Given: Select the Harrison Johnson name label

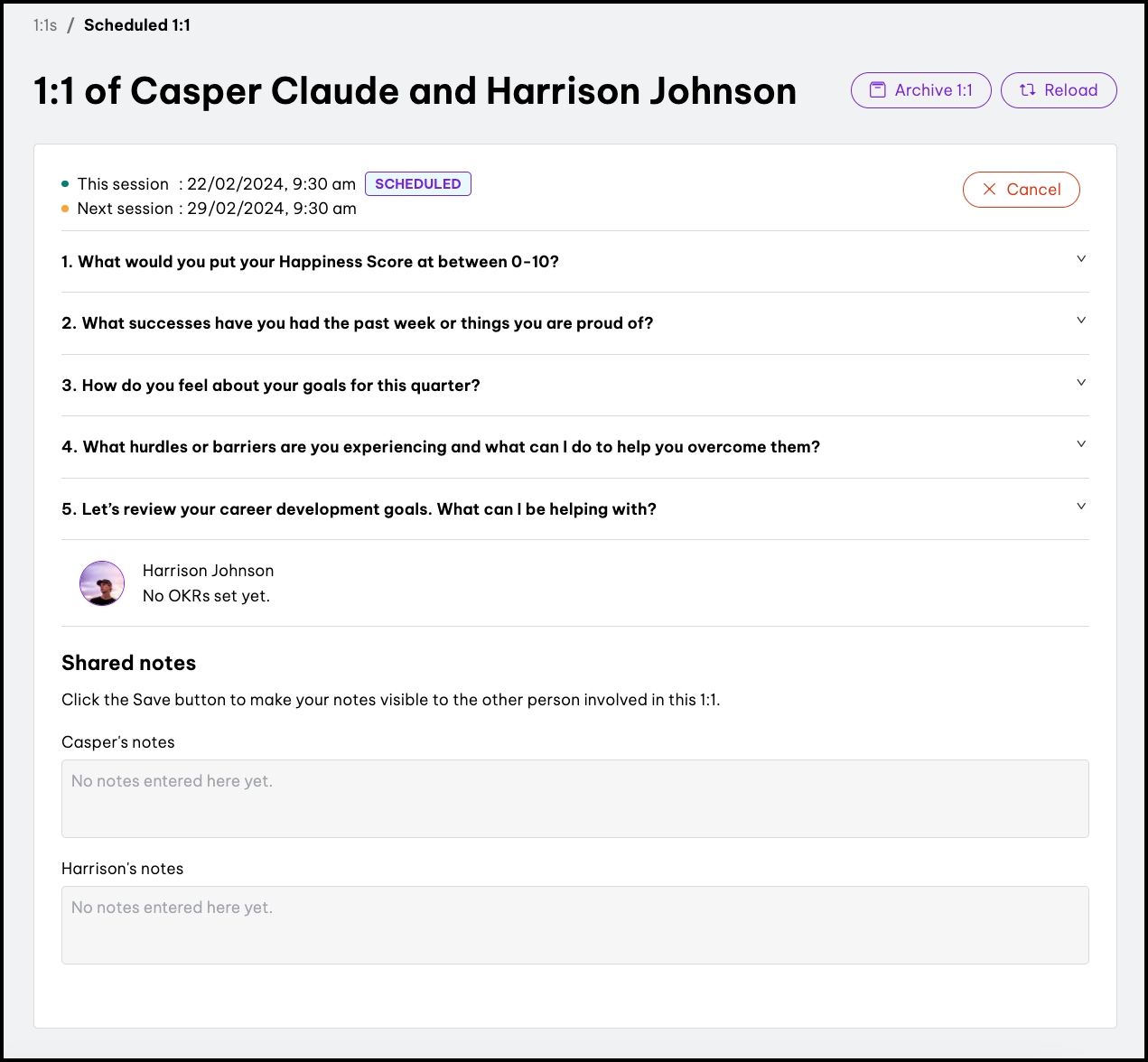Looking at the screenshot, I should 208,571.
